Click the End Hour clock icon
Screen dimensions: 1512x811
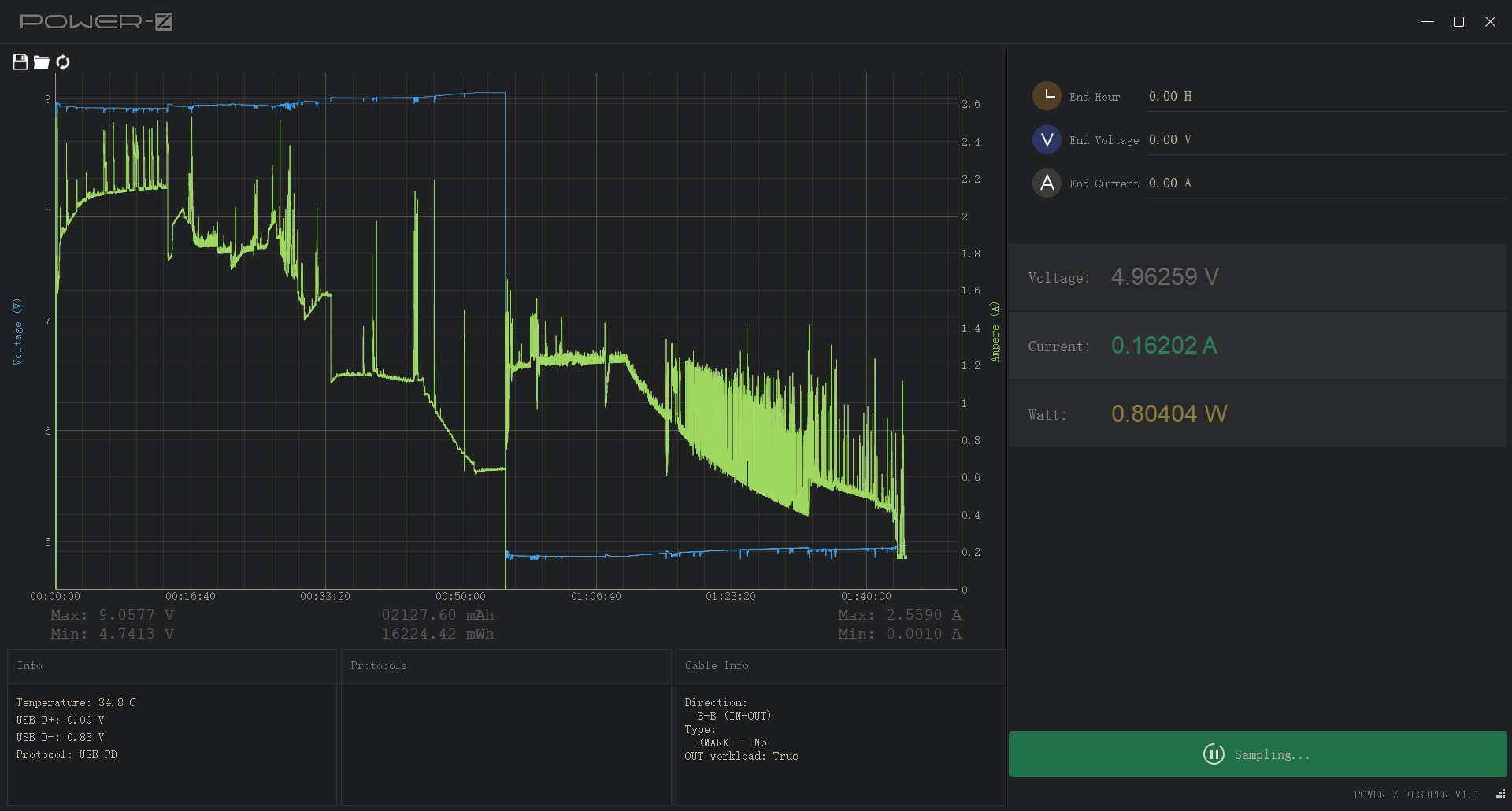click(1047, 96)
